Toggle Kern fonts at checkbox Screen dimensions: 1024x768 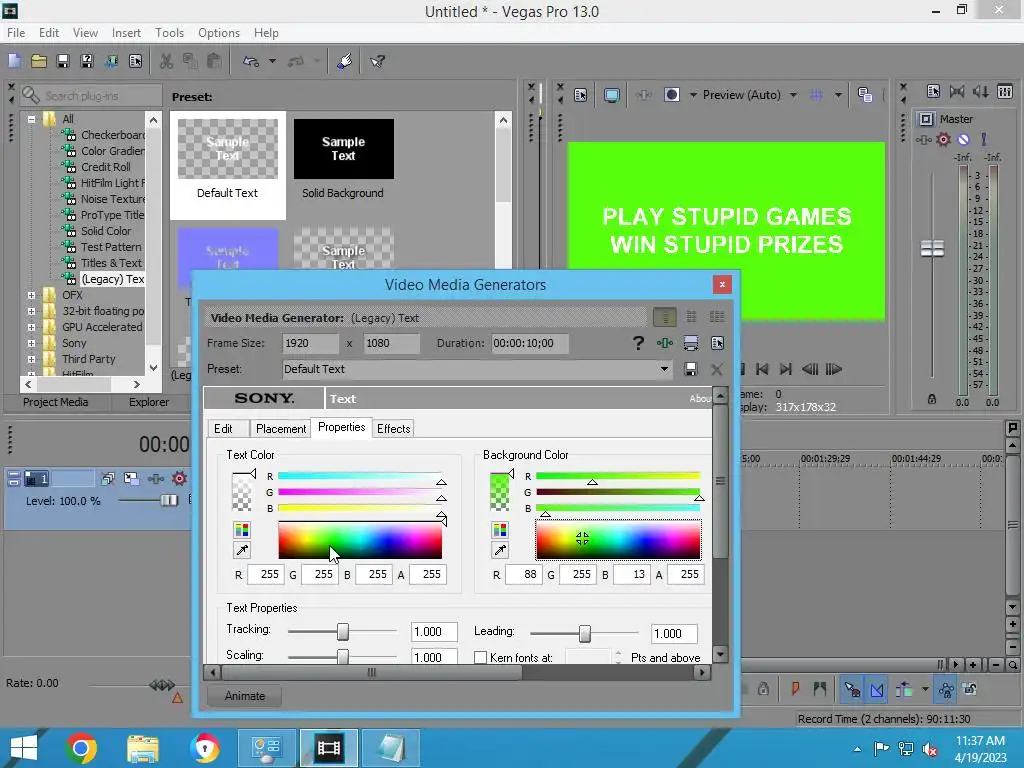(x=480, y=657)
